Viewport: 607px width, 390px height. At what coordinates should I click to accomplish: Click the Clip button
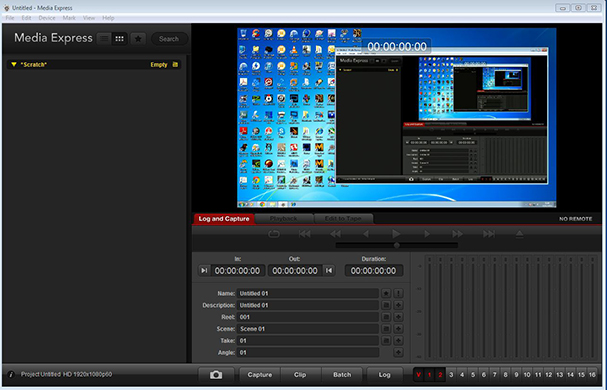tap(300, 375)
